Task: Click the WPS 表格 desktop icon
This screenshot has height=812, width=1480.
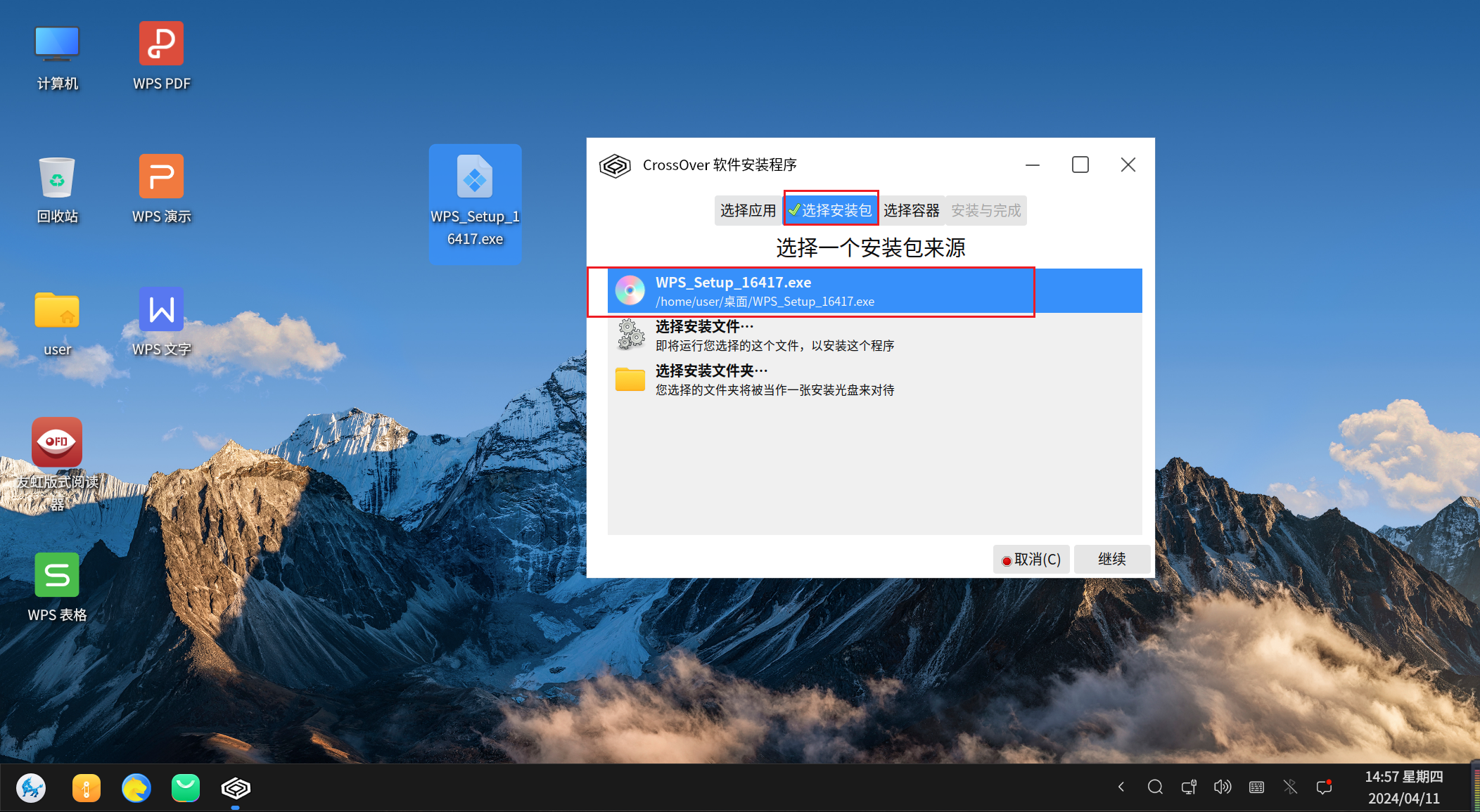Action: point(57,576)
